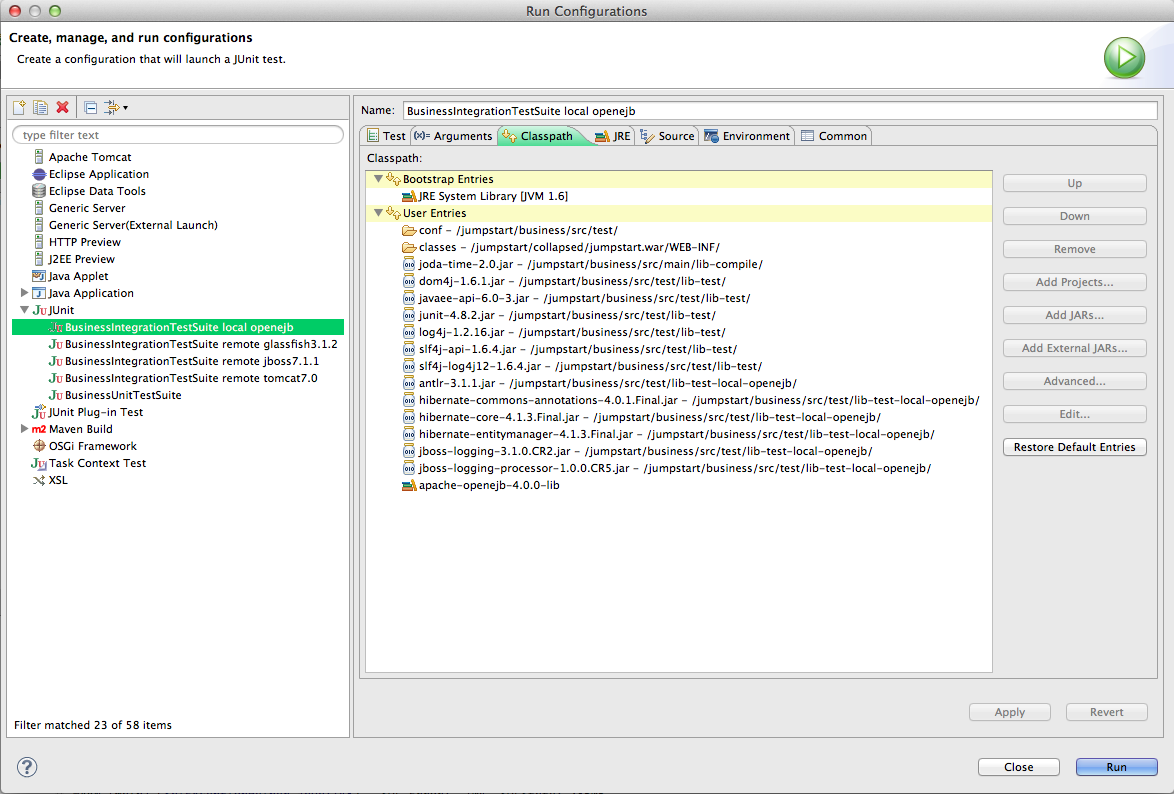Viewport: 1174px width, 794px height.
Task: Select junit-4.8.2.jar classpath entry
Action: click(x=559, y=315)
